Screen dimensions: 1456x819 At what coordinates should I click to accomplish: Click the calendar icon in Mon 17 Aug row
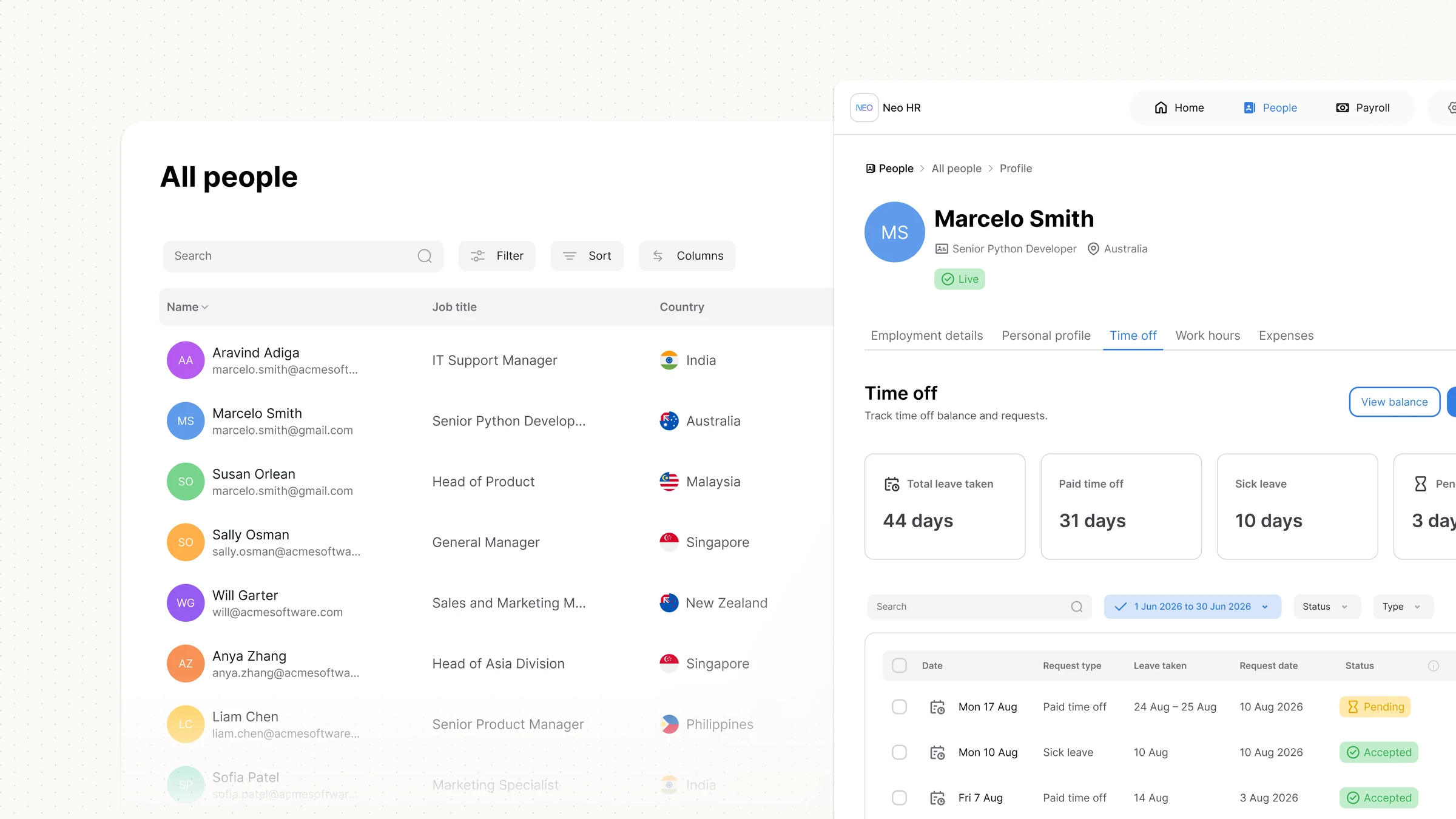tap(937, 707)
